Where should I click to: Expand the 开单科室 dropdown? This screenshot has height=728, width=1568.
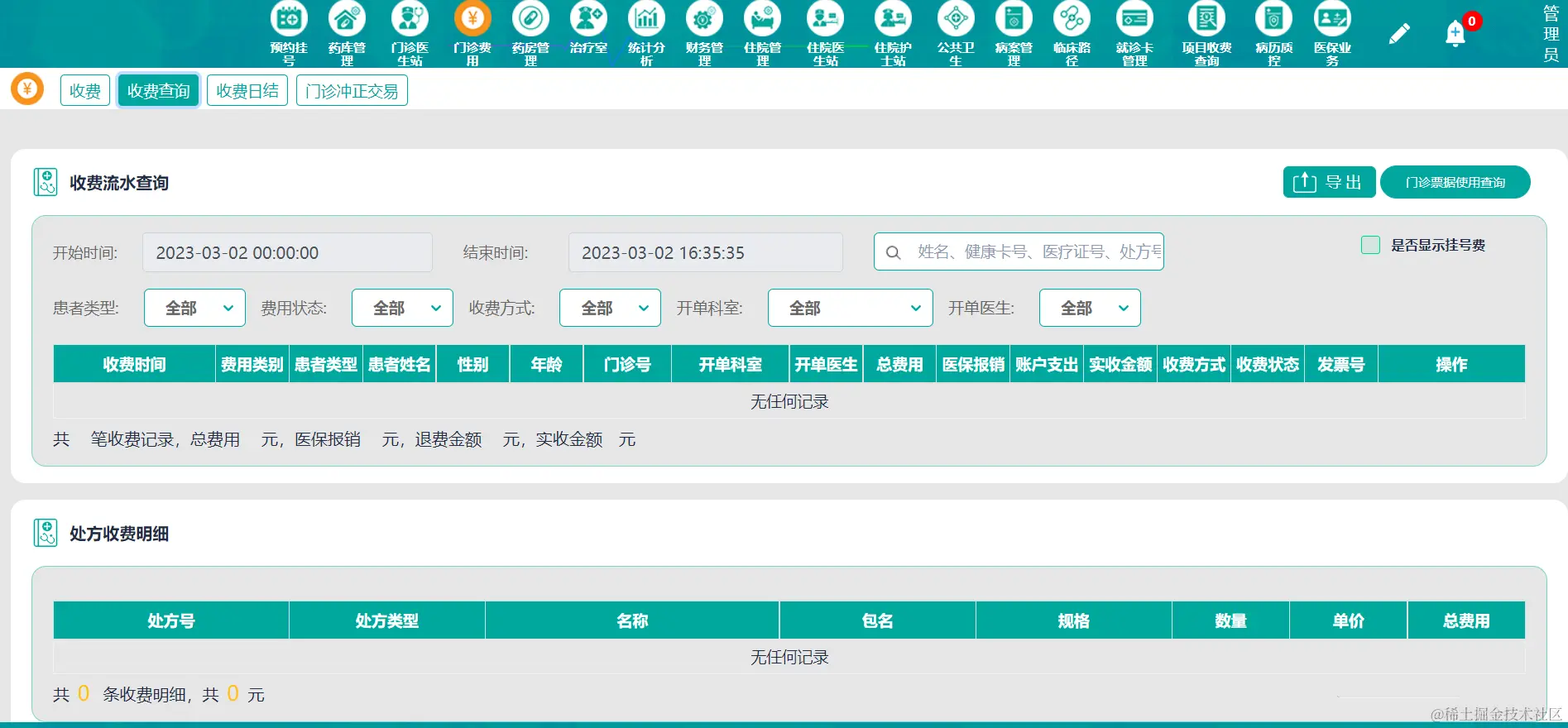click(x=851, y=308)
